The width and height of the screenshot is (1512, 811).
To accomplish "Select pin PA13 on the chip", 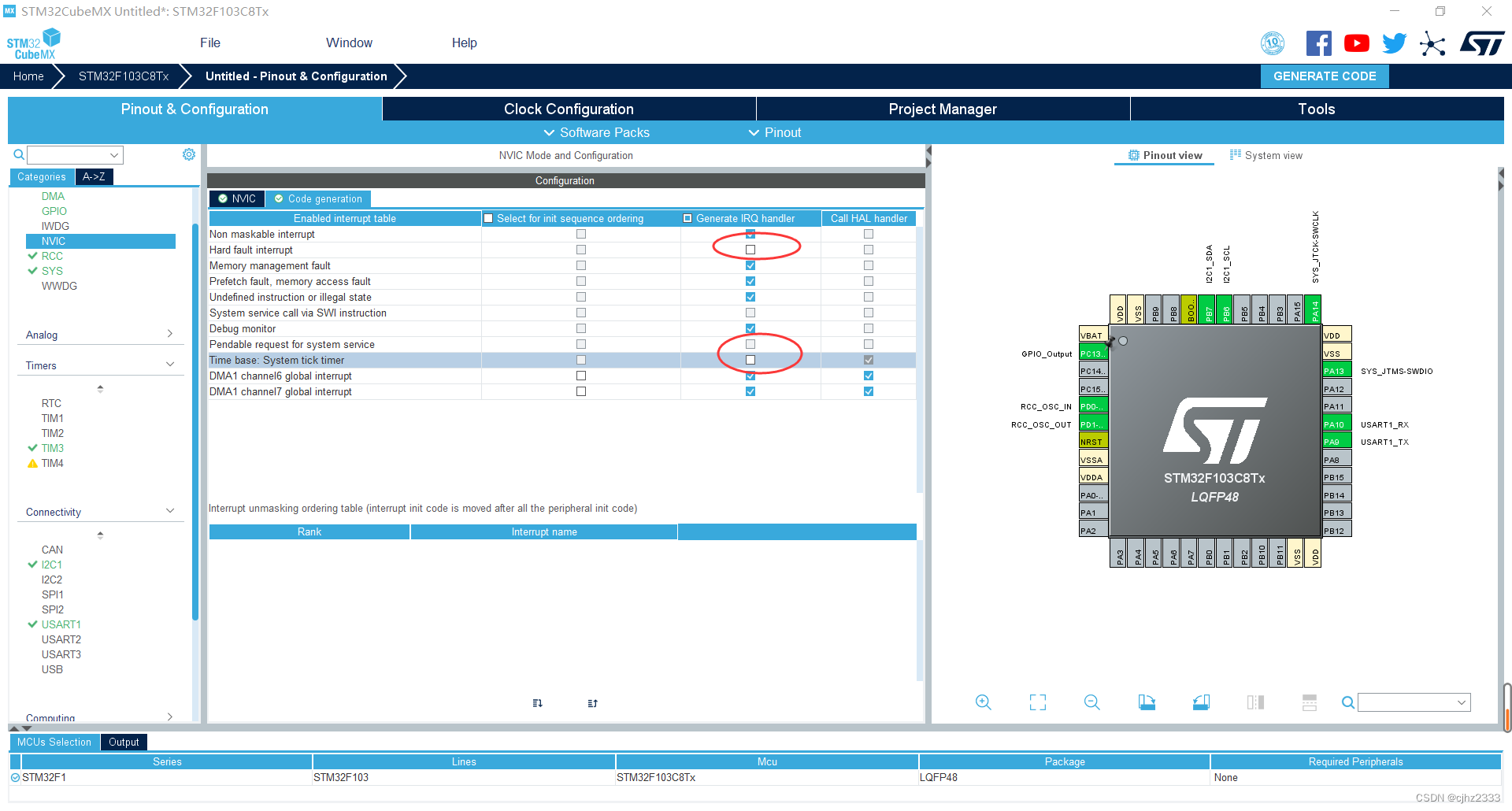I will (x=1336, y=371).
